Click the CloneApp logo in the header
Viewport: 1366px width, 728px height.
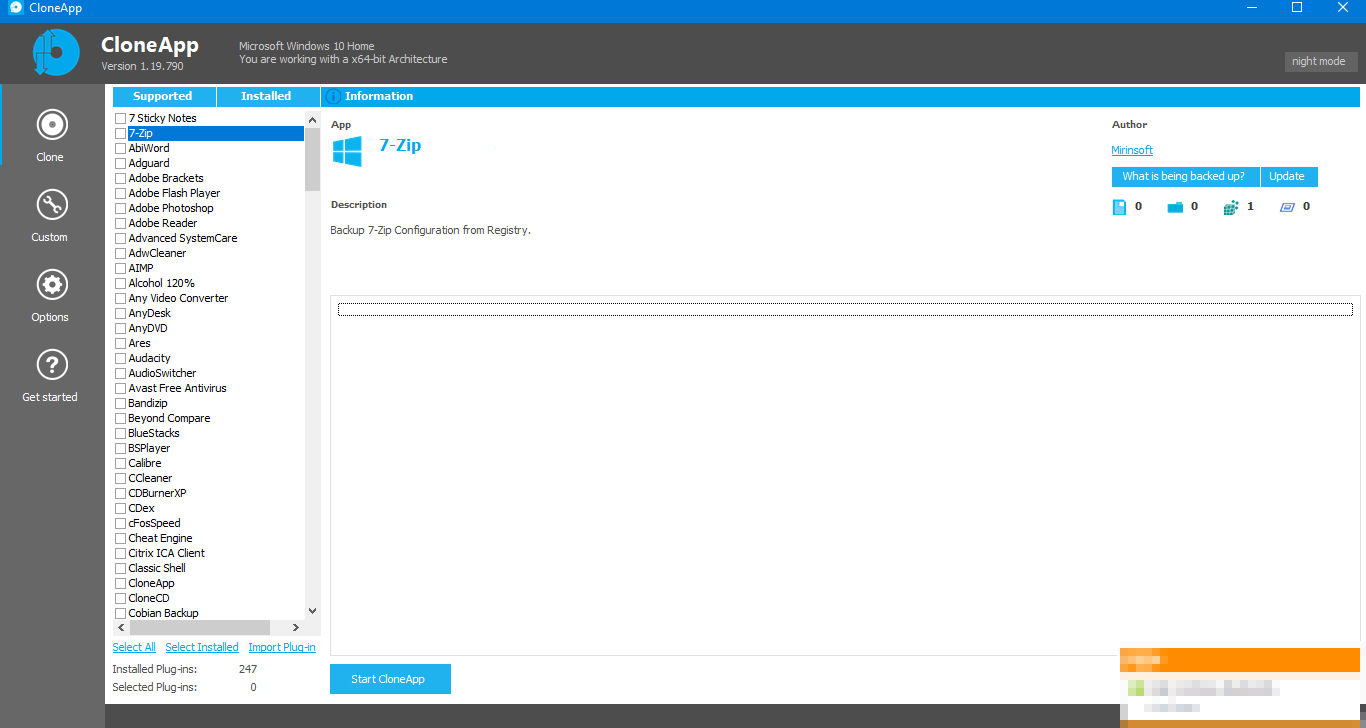pyautogui.click(x=55, y=52)
